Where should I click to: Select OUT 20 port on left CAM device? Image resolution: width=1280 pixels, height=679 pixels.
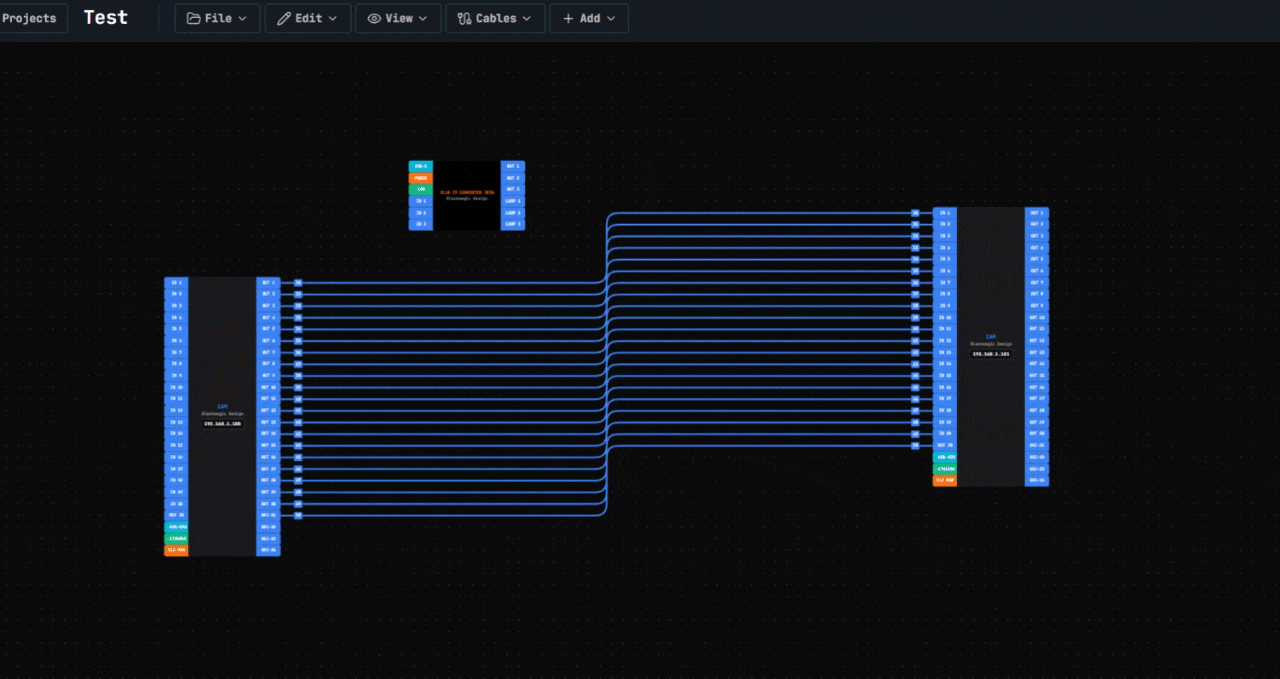click(x=268, y=504)
